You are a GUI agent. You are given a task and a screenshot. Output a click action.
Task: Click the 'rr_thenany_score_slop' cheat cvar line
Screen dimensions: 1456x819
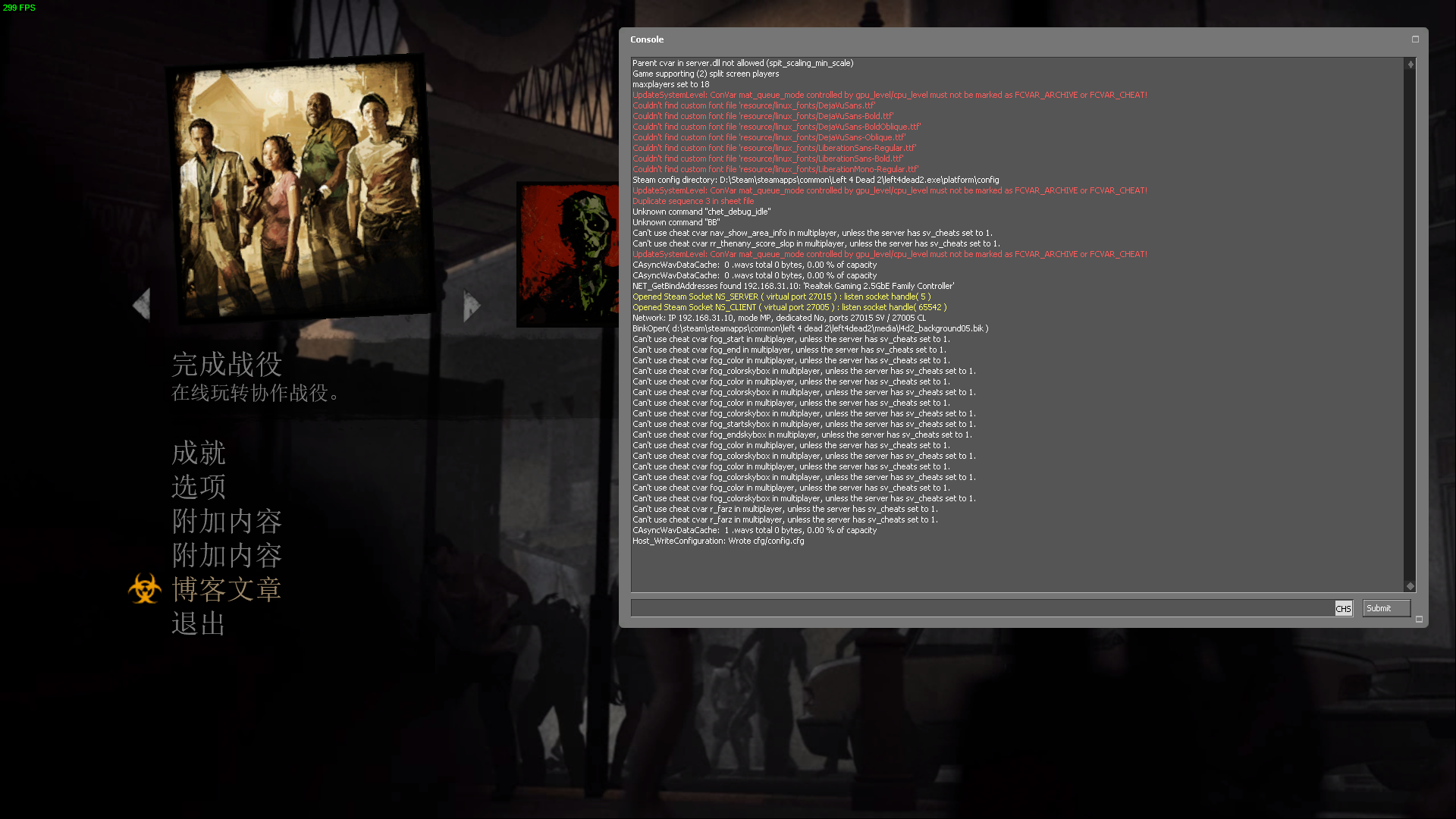(x=817, y=243)
